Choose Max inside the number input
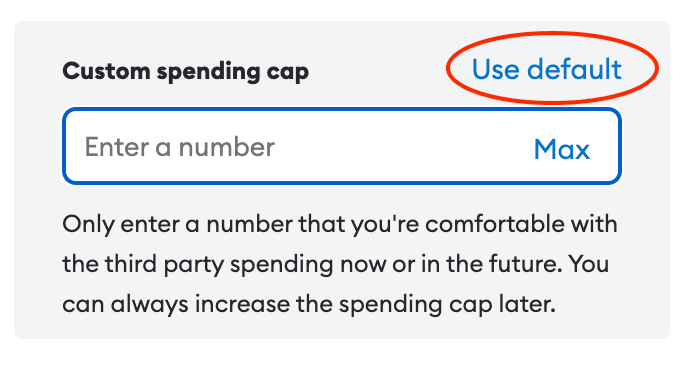Screen dimensions: 690x366 tap(562, 150)
